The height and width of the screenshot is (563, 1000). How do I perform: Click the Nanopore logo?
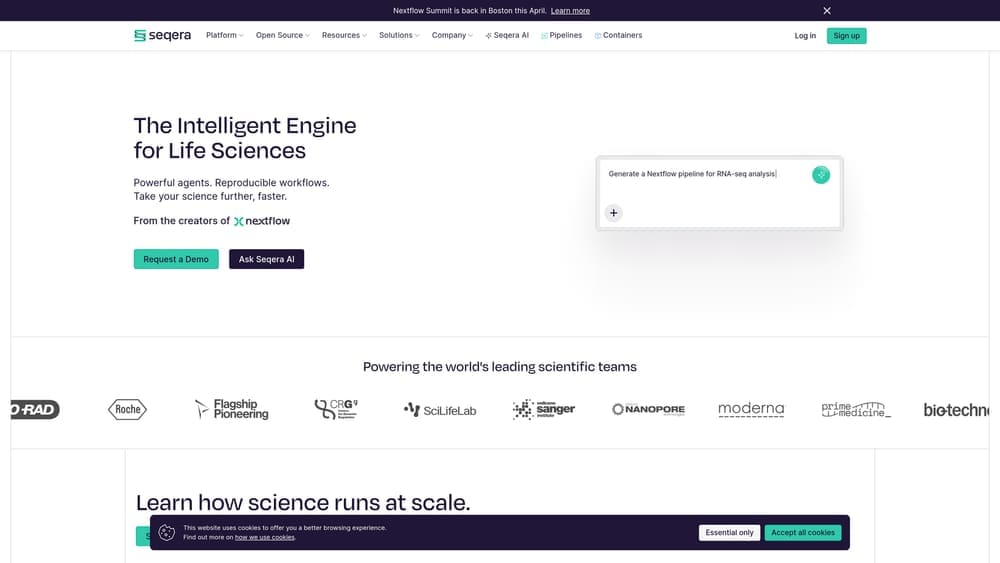coord(648,409)
